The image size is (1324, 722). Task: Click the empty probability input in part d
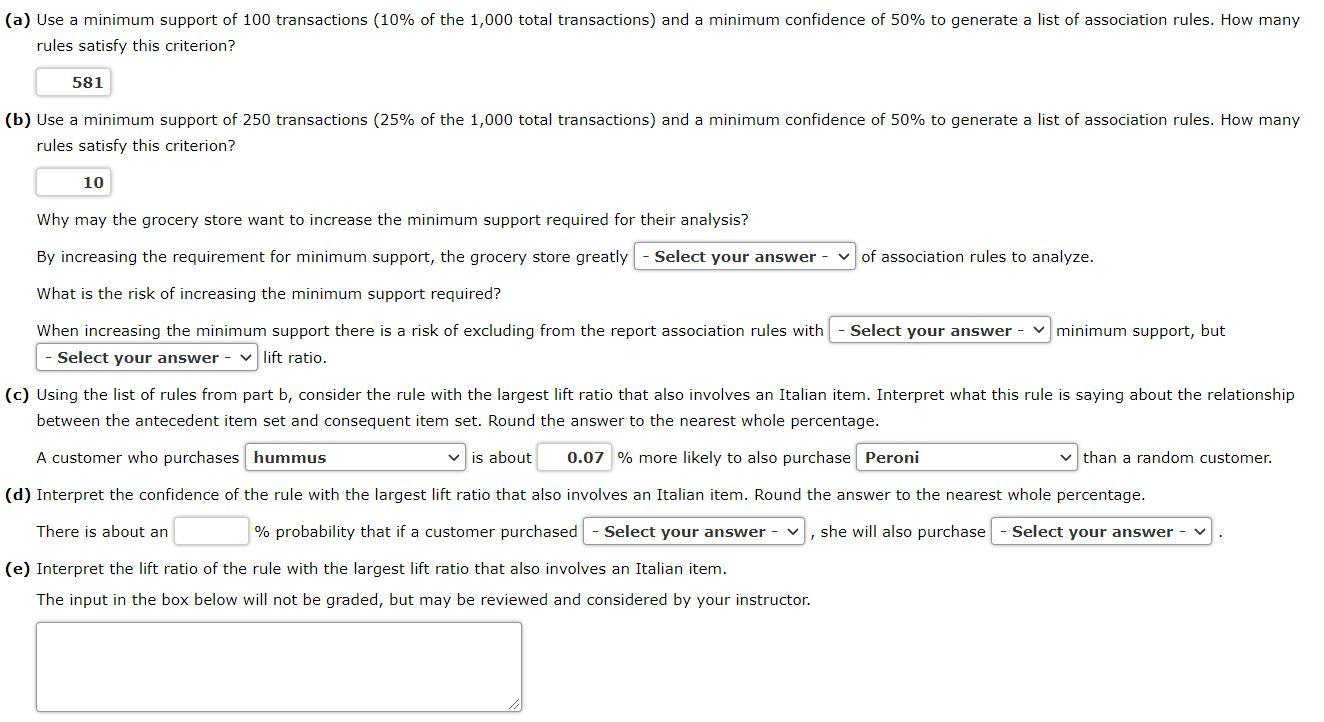tap(210, 531)
